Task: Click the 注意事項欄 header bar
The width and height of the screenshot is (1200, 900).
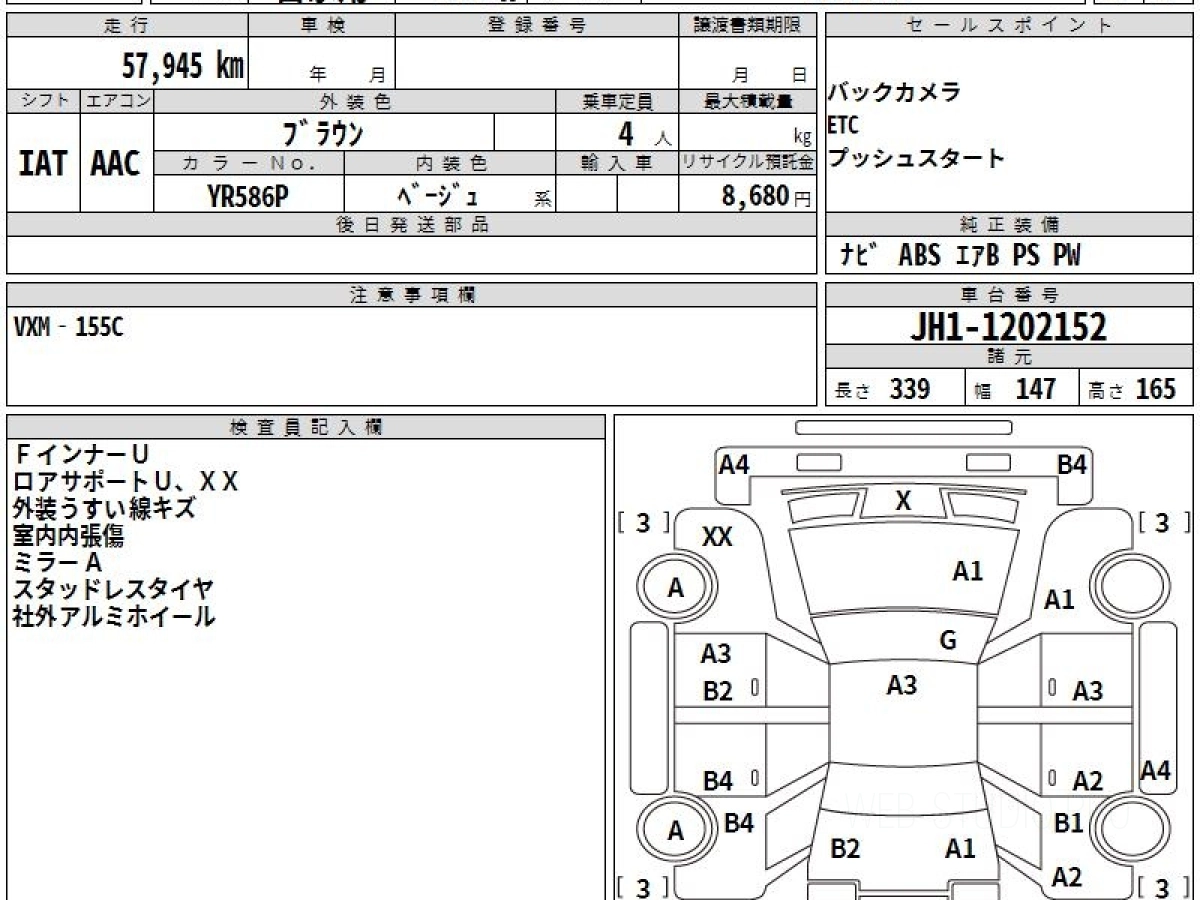Action: [x=412, y=295]
